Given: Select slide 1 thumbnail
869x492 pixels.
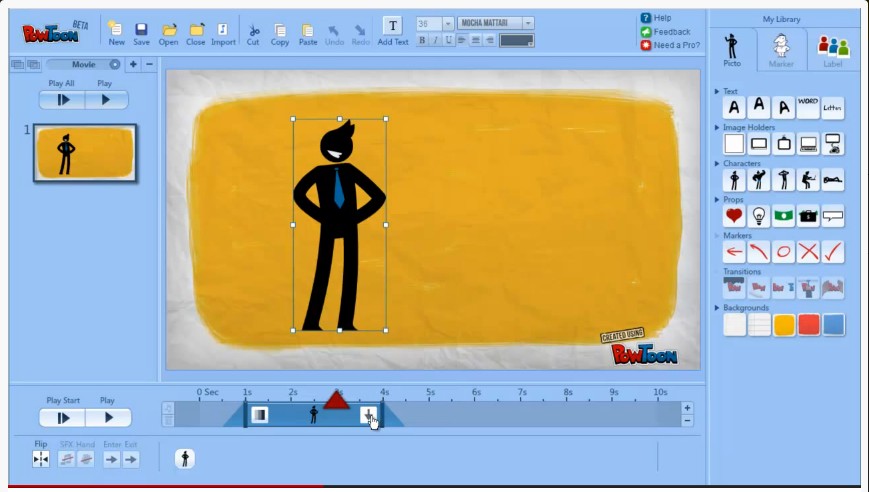Looking at the screenshot, I should [x=84, y=152].
